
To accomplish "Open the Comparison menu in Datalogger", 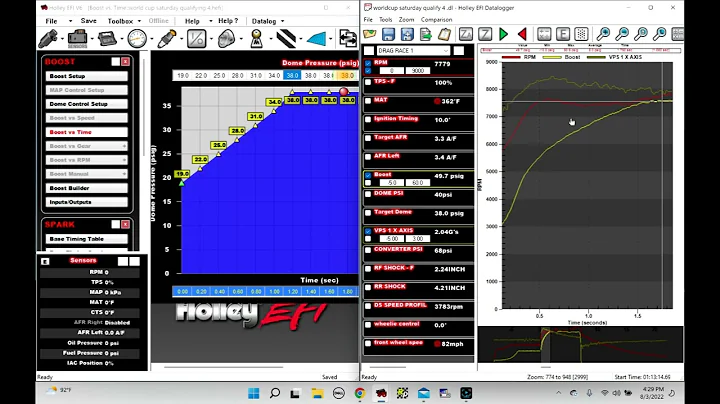I will click(x=436, y=20).
